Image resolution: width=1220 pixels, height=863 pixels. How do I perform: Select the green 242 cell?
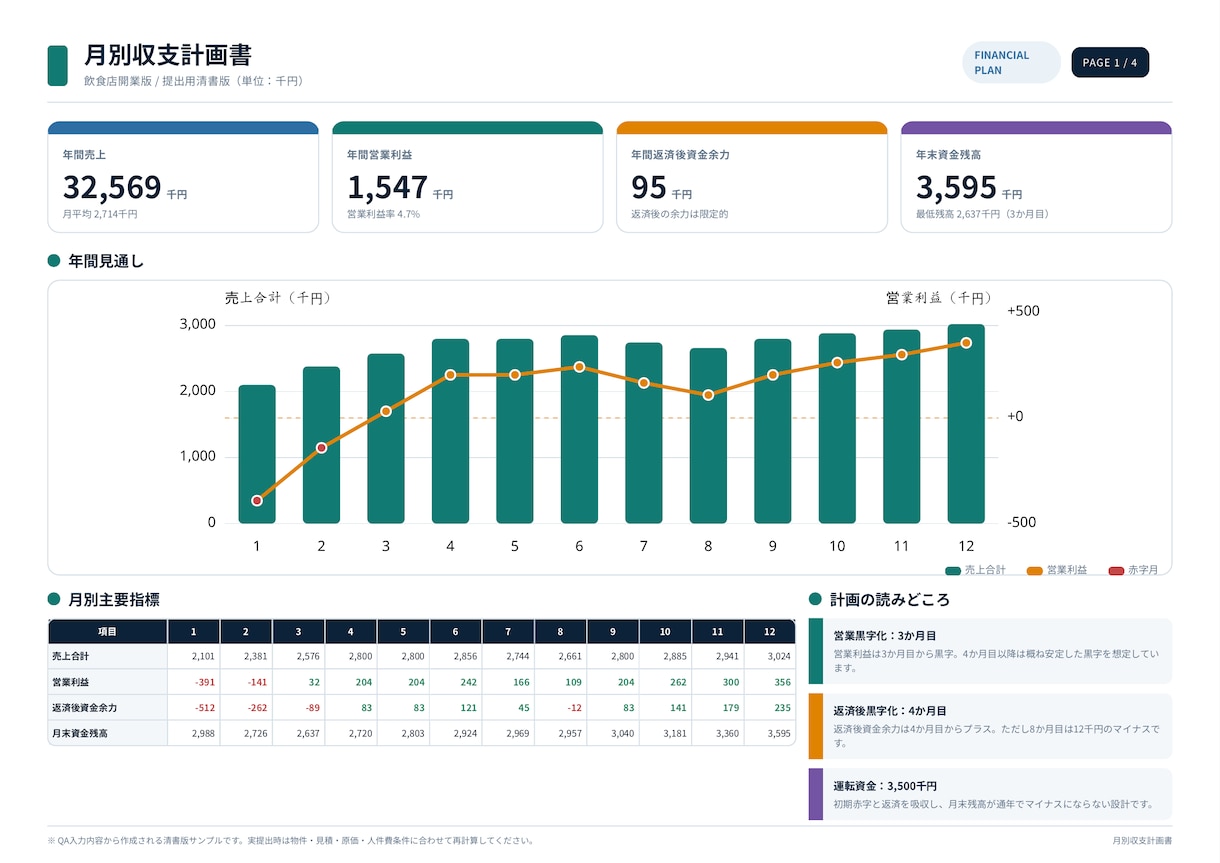[x=456, y=682]
